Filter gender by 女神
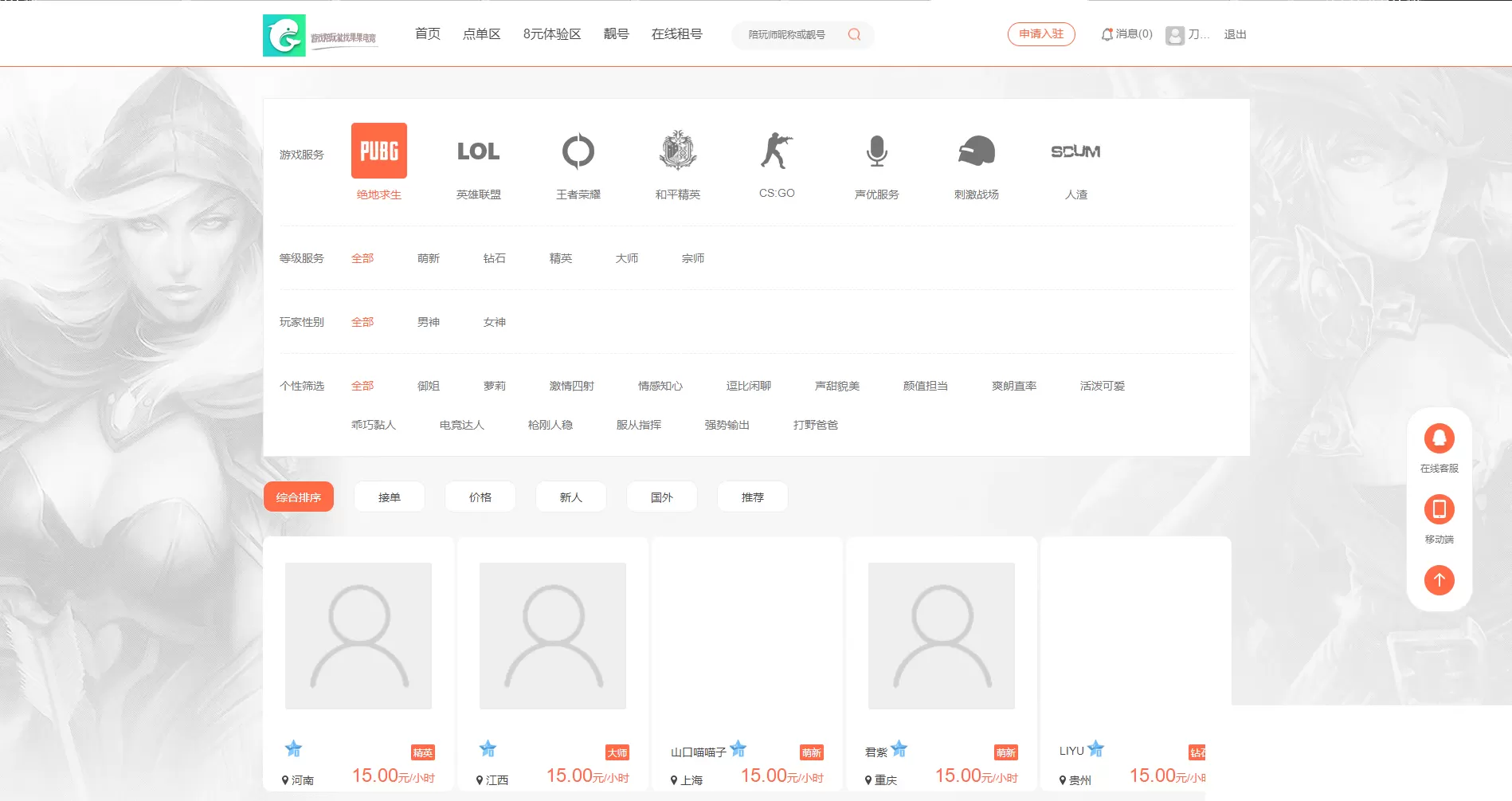 coord(495,322)
